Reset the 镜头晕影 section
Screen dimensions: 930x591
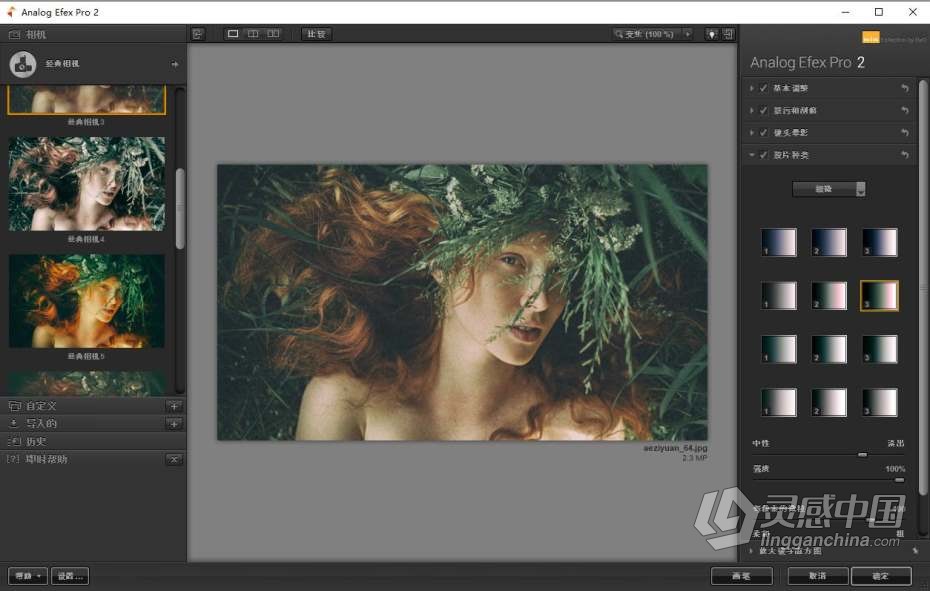[x=904, y=133]
